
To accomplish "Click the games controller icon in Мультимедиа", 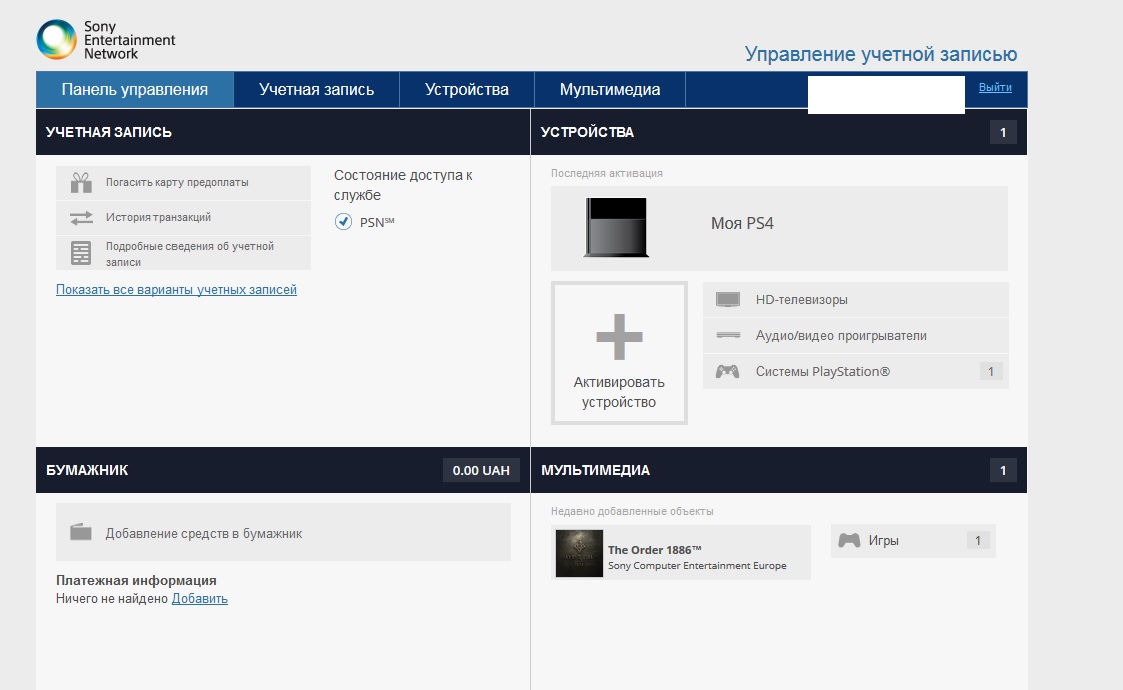I will (x=849, y=540).
